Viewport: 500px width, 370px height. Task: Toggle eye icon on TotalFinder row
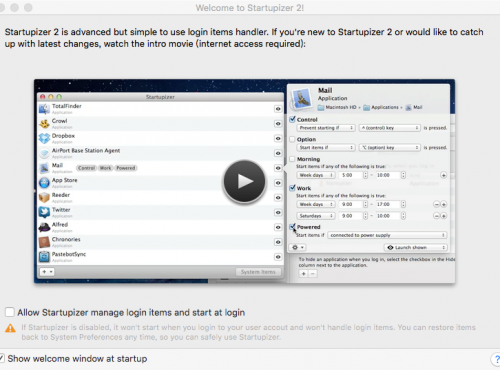[x=278, y=109]
